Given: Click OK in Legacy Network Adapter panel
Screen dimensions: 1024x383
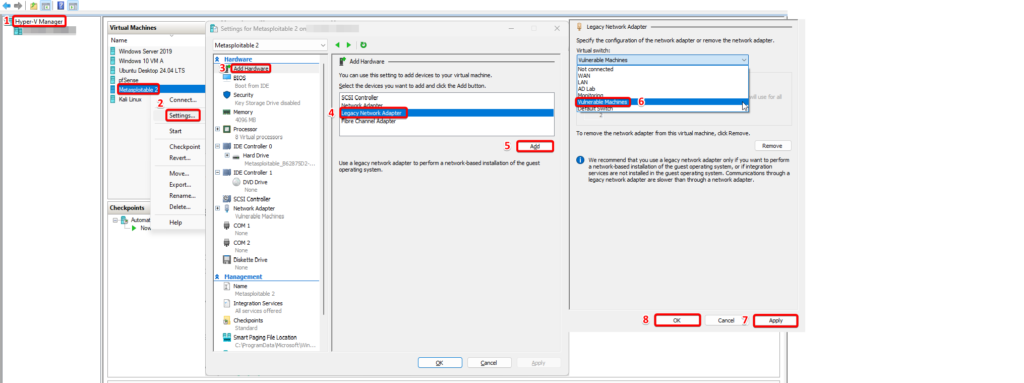Looking at the screenshot, I should tap(677, 321).
